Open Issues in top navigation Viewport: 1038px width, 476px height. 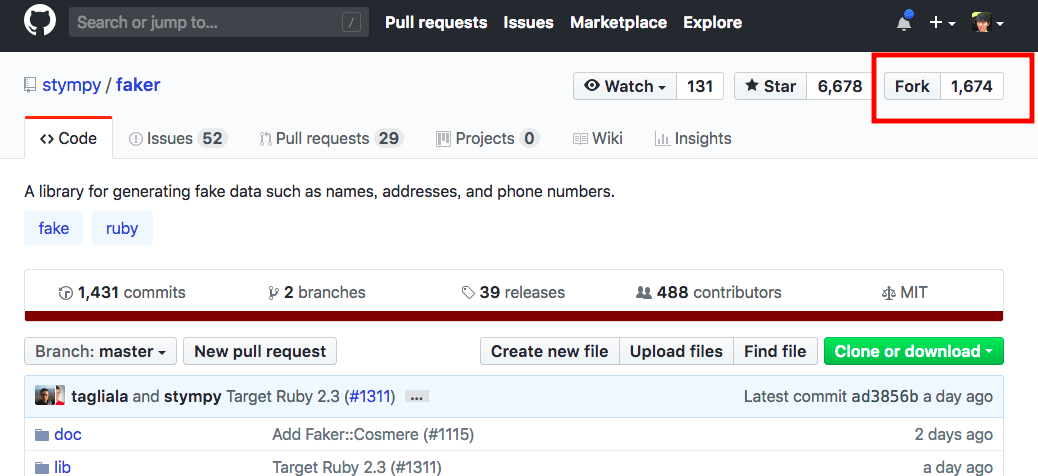pos(528,23)
